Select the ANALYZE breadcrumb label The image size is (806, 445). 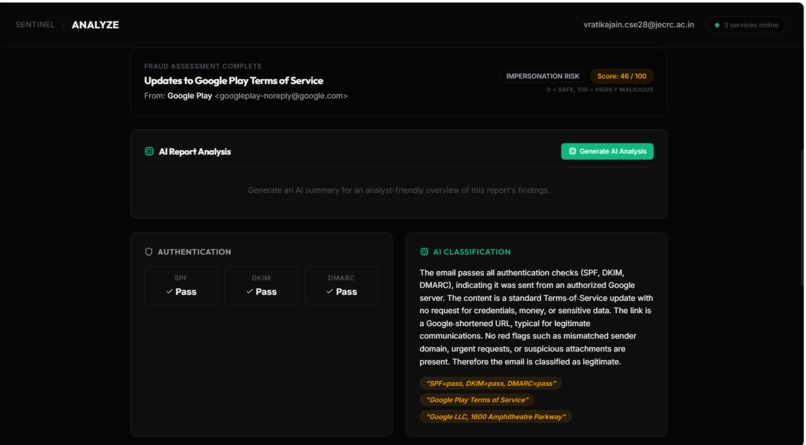(95, 25)
